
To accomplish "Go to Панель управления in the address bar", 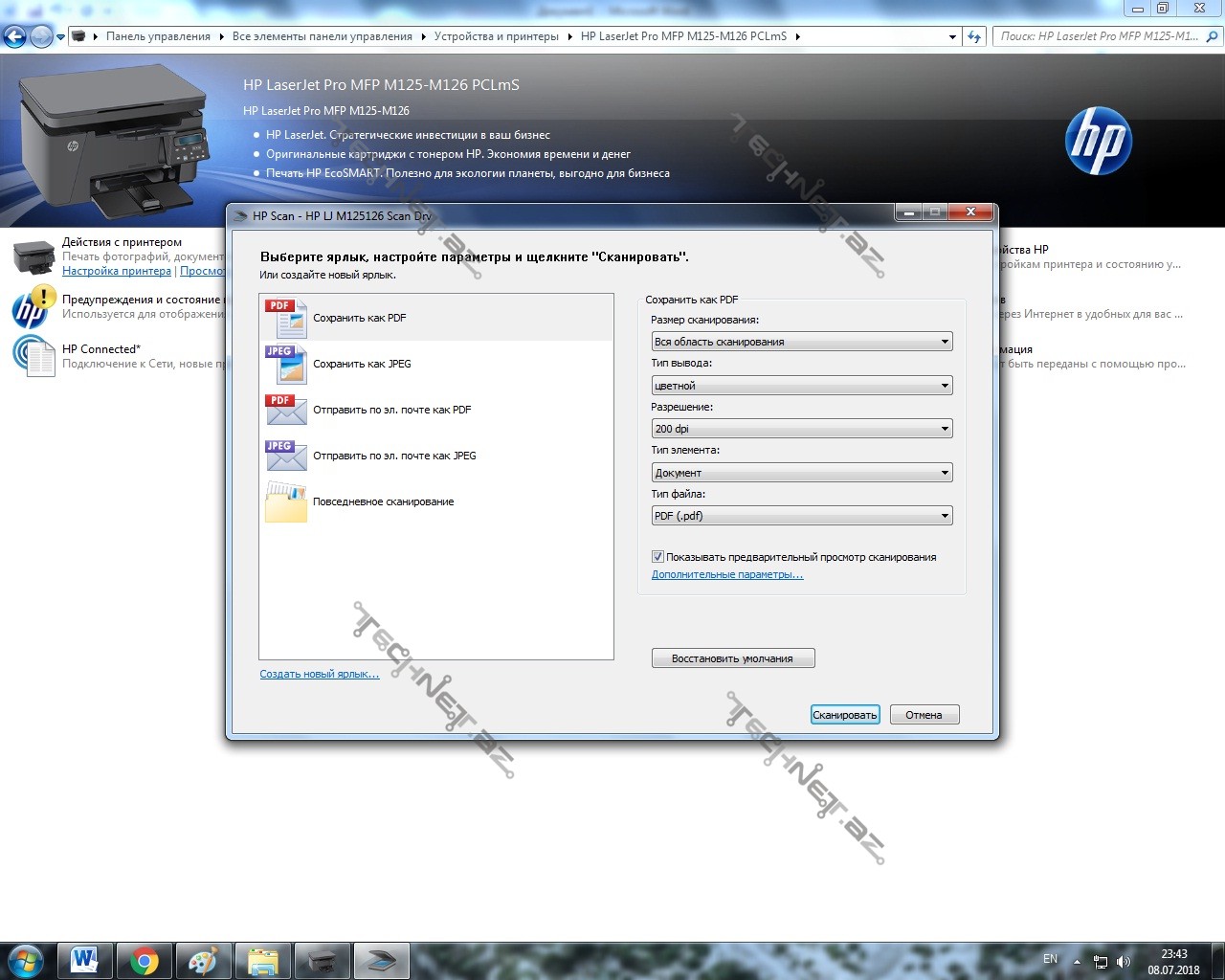I will coord(158,36).
